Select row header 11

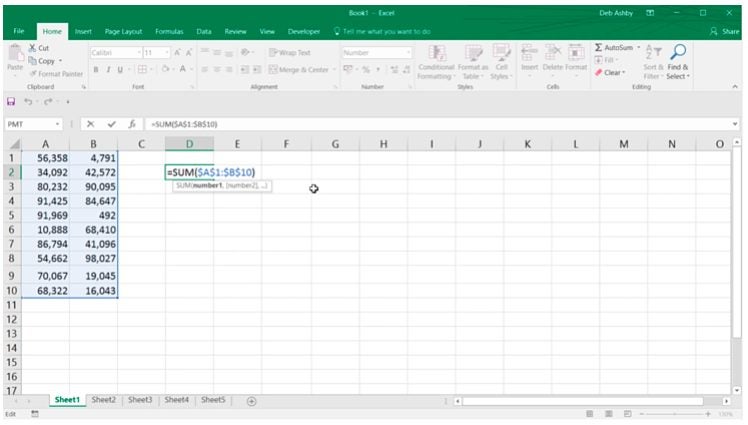[x=11, y=305]
